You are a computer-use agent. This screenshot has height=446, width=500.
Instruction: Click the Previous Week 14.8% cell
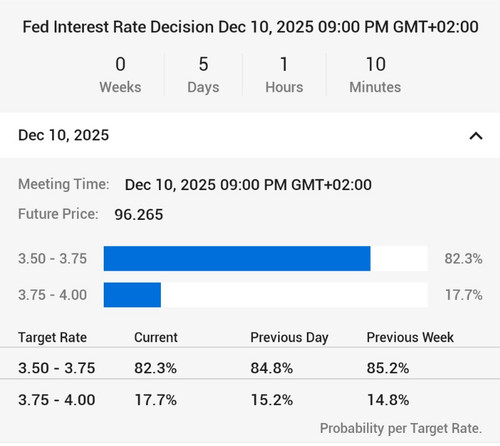[388, 400]
